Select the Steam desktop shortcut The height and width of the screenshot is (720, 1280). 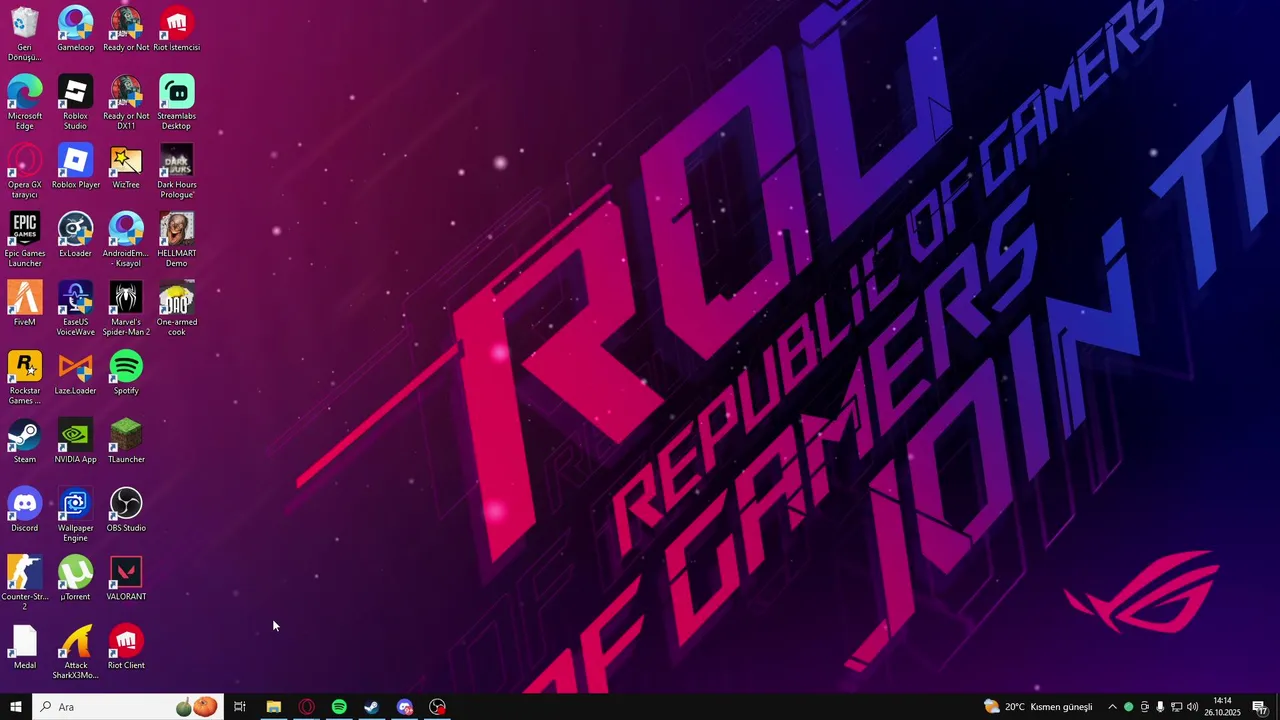coord(25,441)
